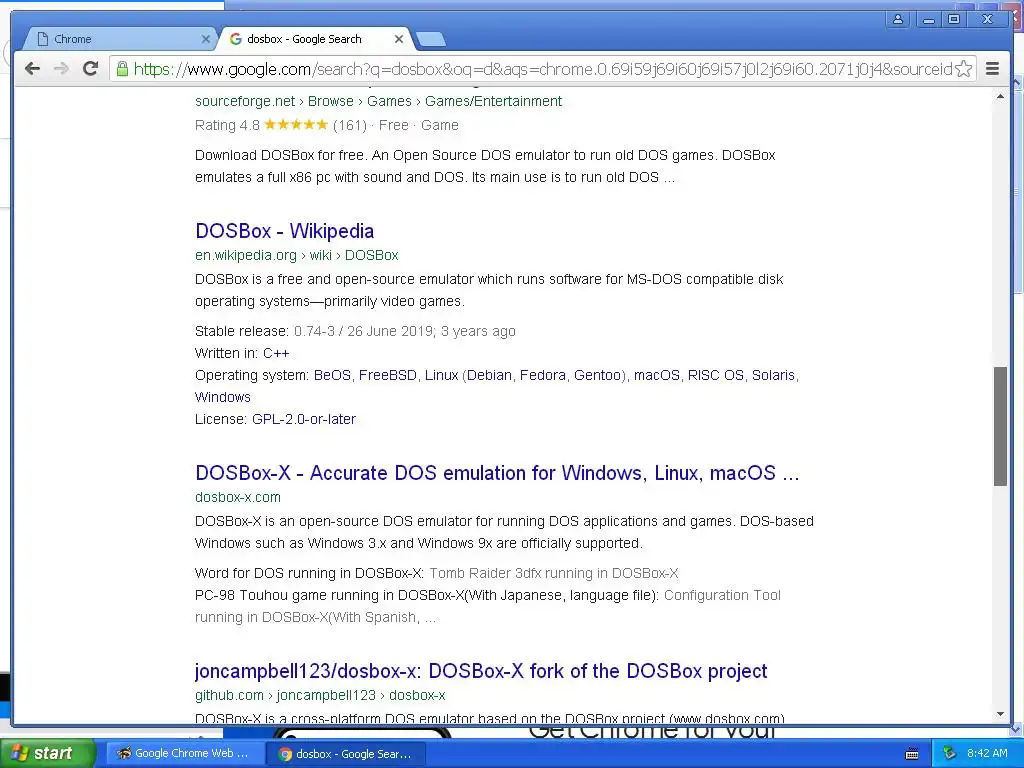Viewport: 1024px width, 768px height.
Task: Follow the 'RISC OS' link
Action: click(716, 376)
